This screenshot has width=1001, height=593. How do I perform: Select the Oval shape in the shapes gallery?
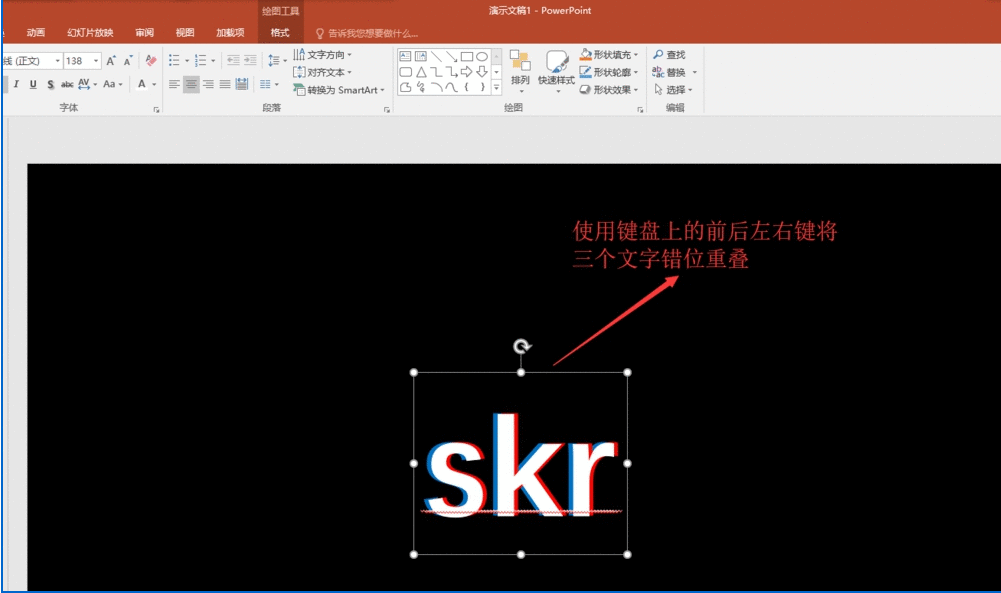click(484, 55)
